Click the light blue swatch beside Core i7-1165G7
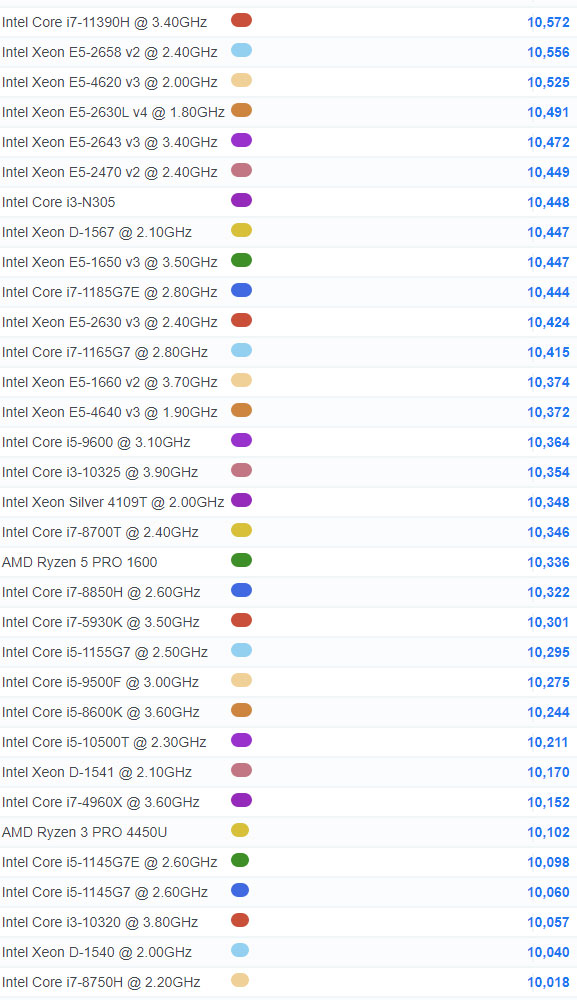Screen dimensions: 577x1000 click(x=241, y=350)
